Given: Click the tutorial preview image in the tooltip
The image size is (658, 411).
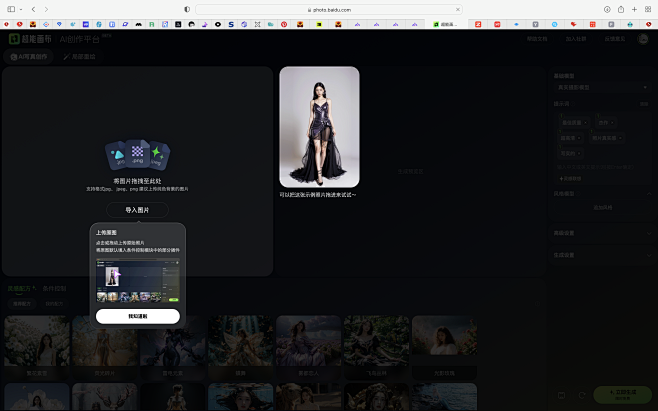Looking at the screenshot, I should pos(138,280).
